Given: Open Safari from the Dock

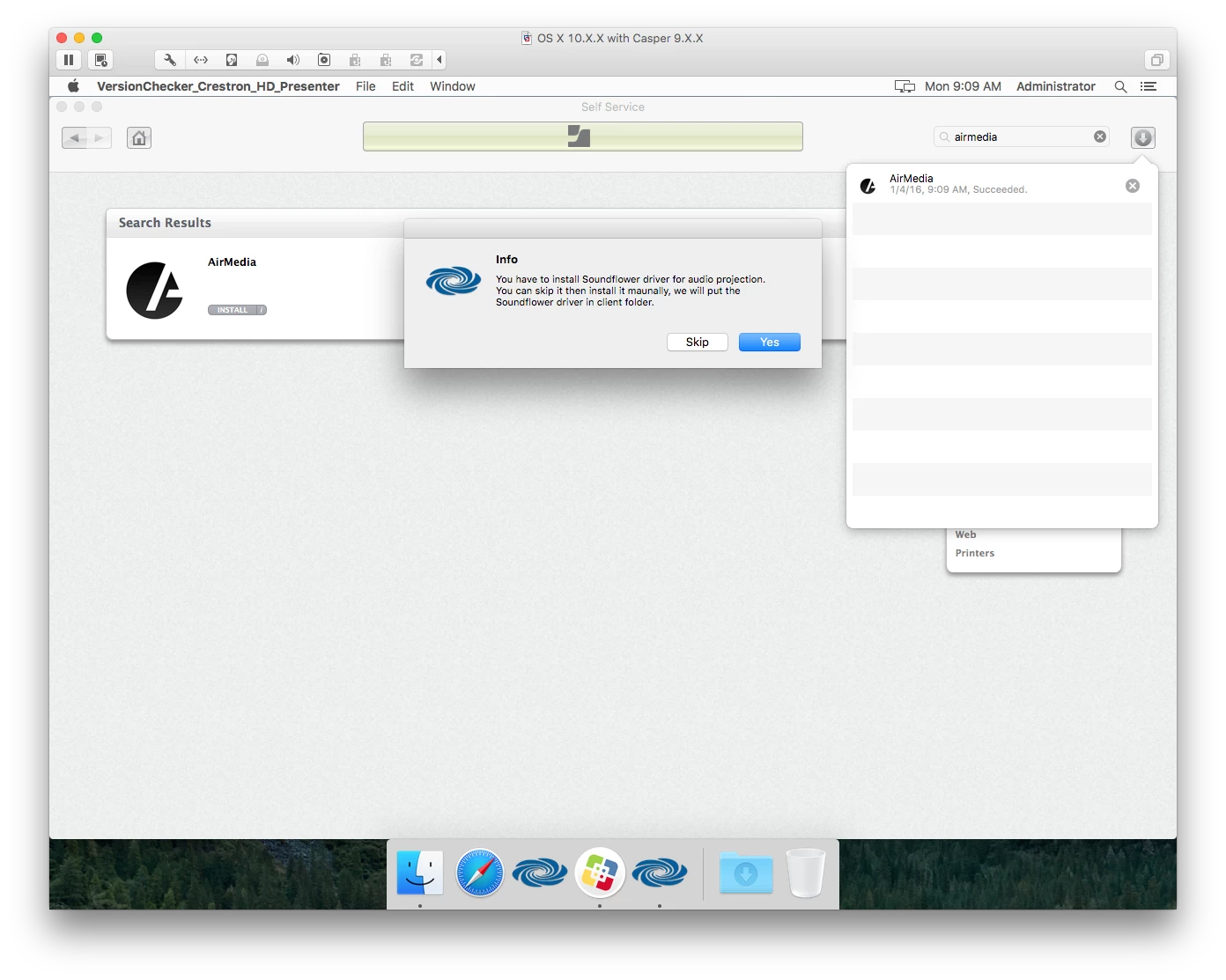Looking at the screenshot, I should pos(480,873).
